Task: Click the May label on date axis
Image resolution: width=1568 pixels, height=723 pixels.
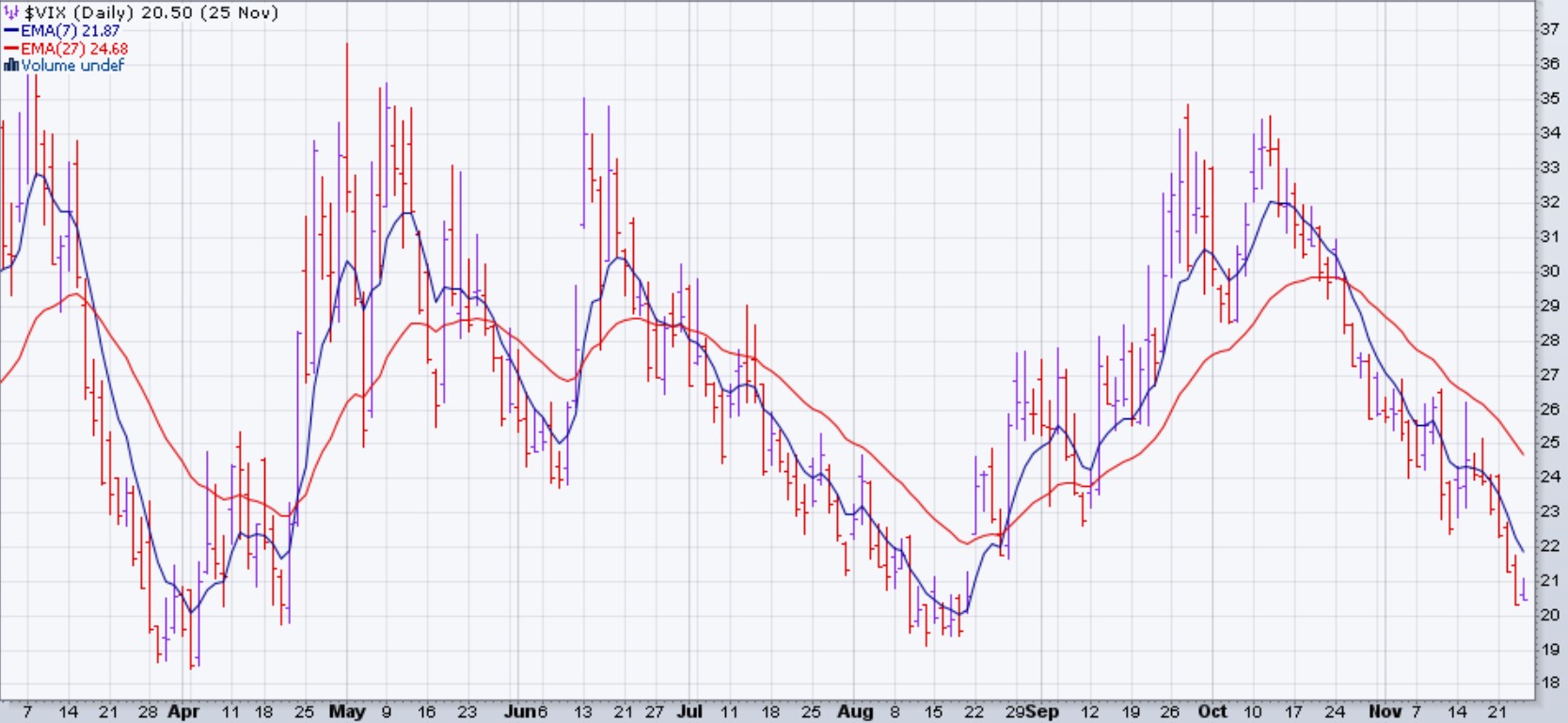Action: (x=346, y=711)
